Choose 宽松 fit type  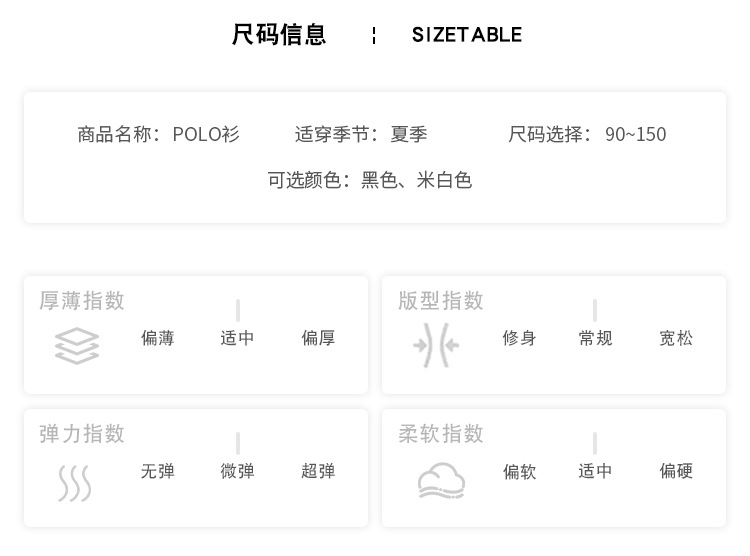pos(676,338)
